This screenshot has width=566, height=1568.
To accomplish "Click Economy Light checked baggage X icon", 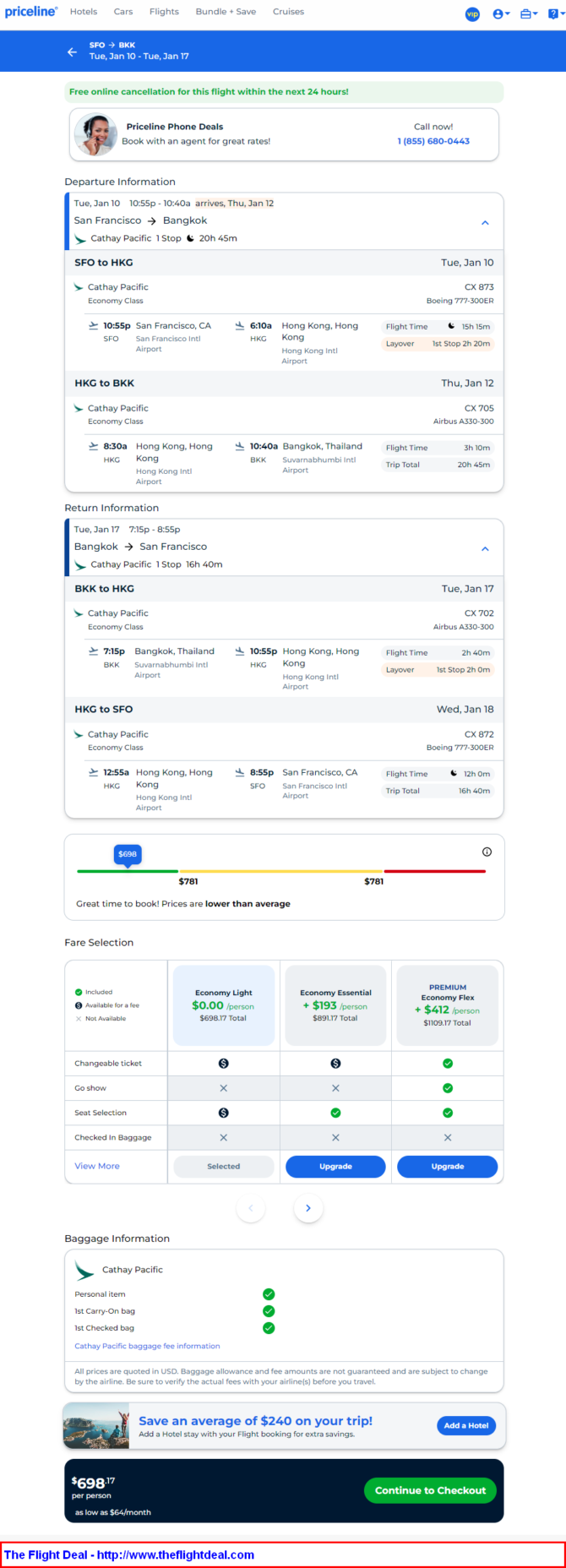I will tap(224, 1137).
